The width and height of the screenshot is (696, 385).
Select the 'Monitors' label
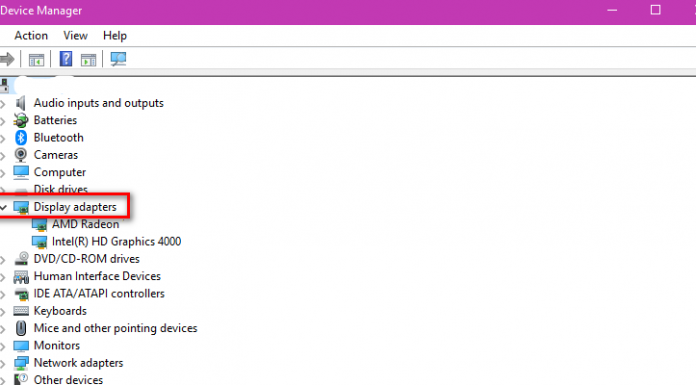(x=57, y=345)
